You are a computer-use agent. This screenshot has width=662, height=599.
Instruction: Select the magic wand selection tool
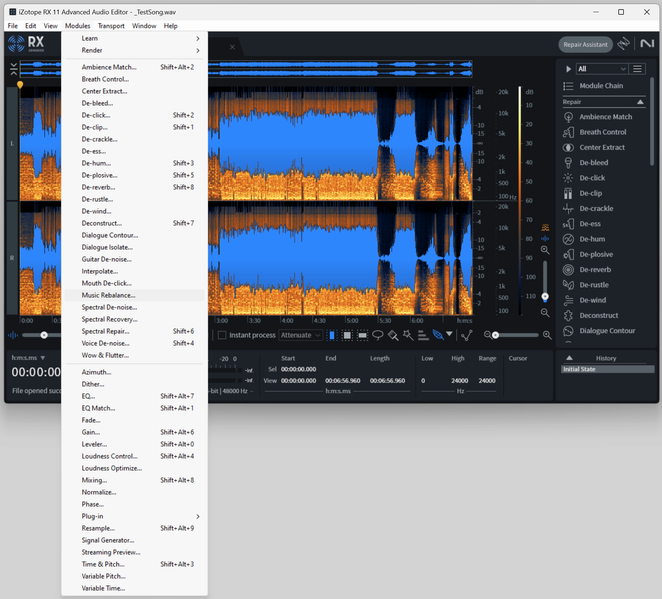click(408, 335)
